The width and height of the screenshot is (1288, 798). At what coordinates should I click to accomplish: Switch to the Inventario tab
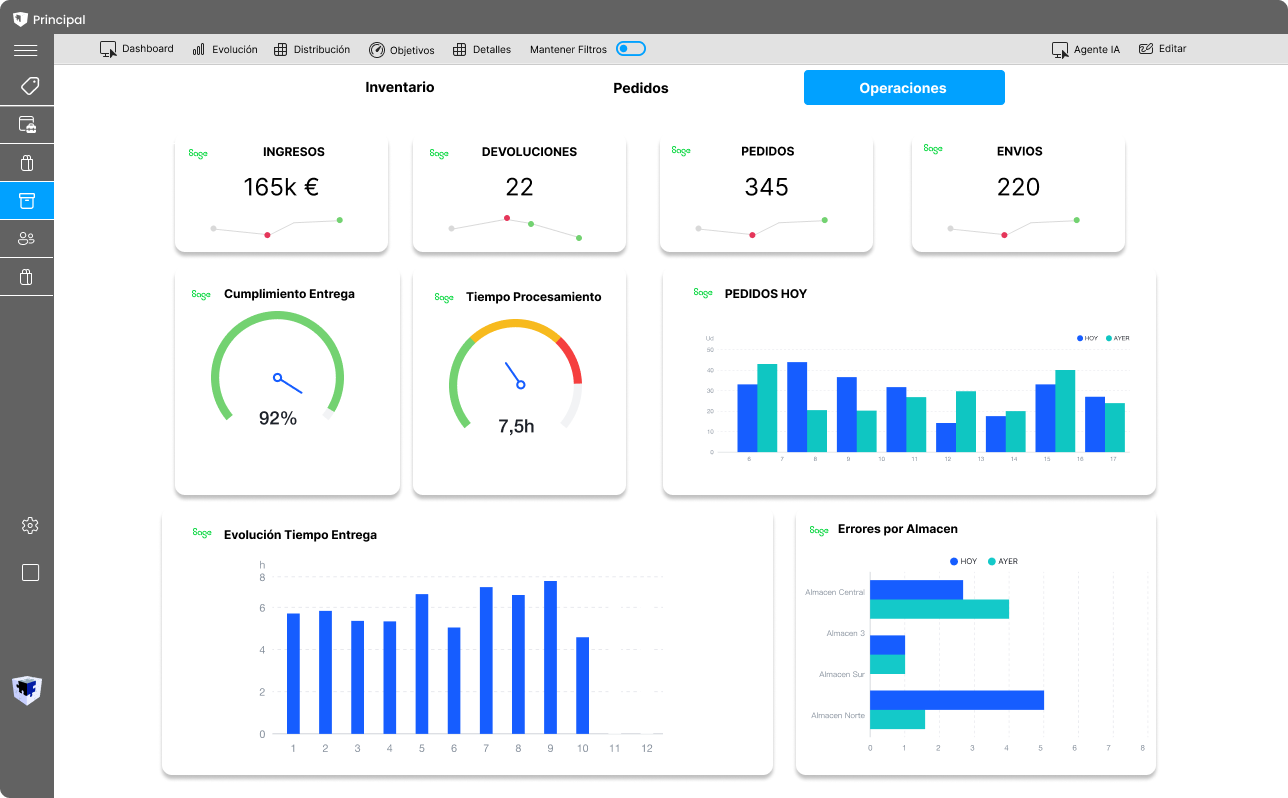point(399,87)
